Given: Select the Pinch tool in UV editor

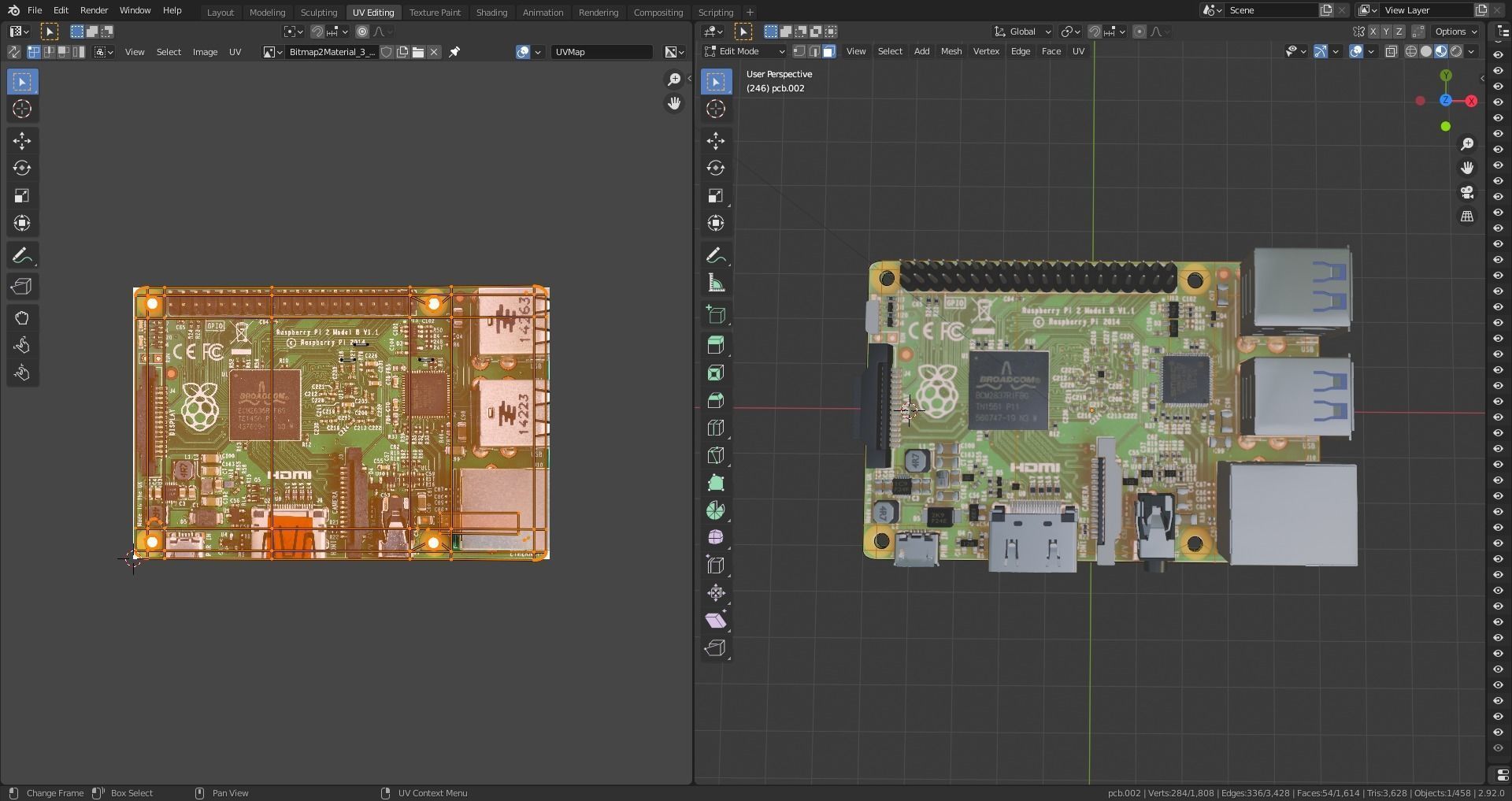Looking at the screenshot, I should tap(22, 373).
